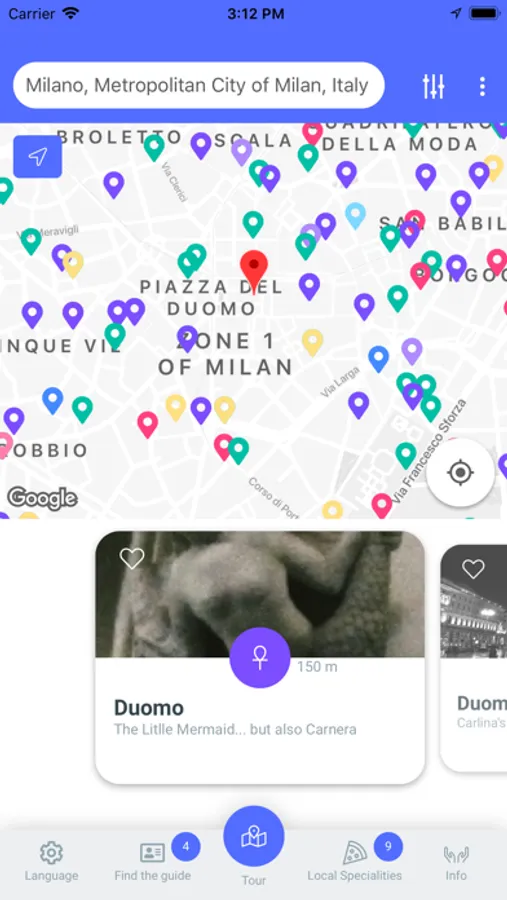
Task: Open the Language settings tab
Action: [x=51, y=861]
